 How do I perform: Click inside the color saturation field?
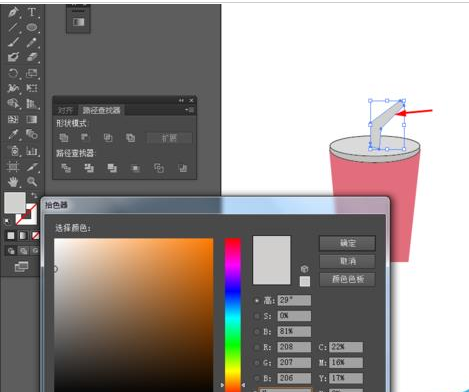[x=134, y=315]
